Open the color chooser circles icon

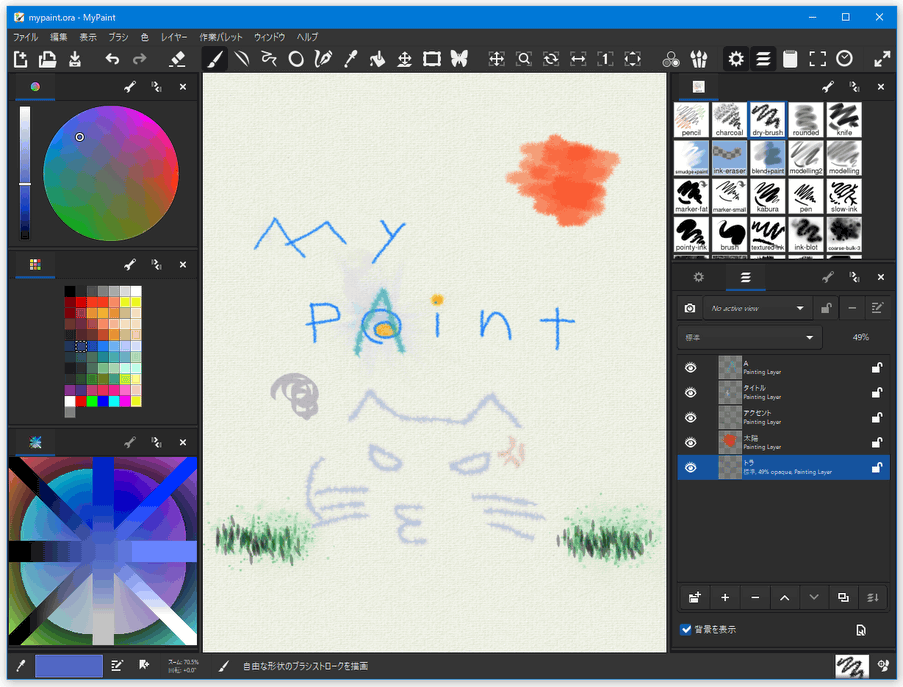[671, 59]
